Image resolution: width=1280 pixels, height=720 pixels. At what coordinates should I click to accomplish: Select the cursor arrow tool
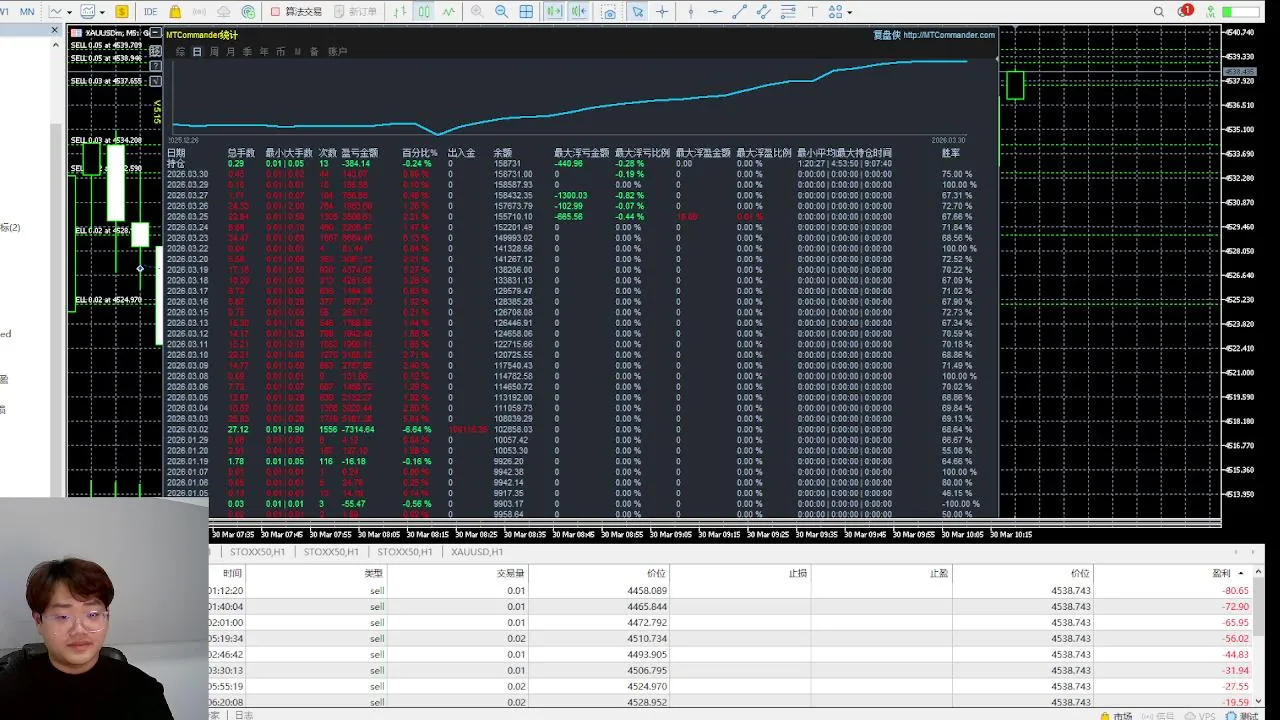pyautogui.click(x=638, y=12)
